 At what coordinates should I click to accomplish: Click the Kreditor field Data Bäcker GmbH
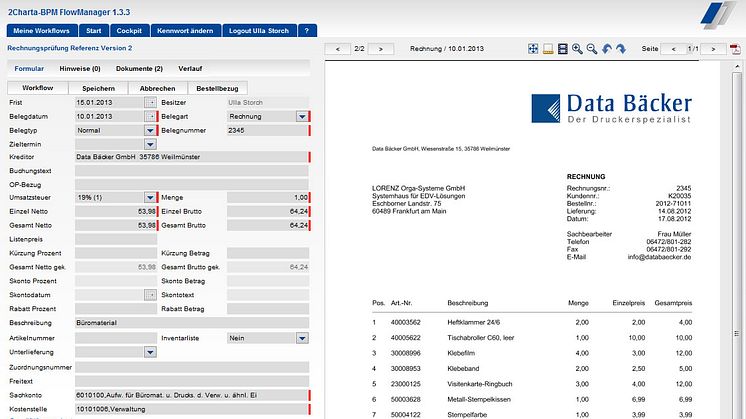click(x=192, y=157)
